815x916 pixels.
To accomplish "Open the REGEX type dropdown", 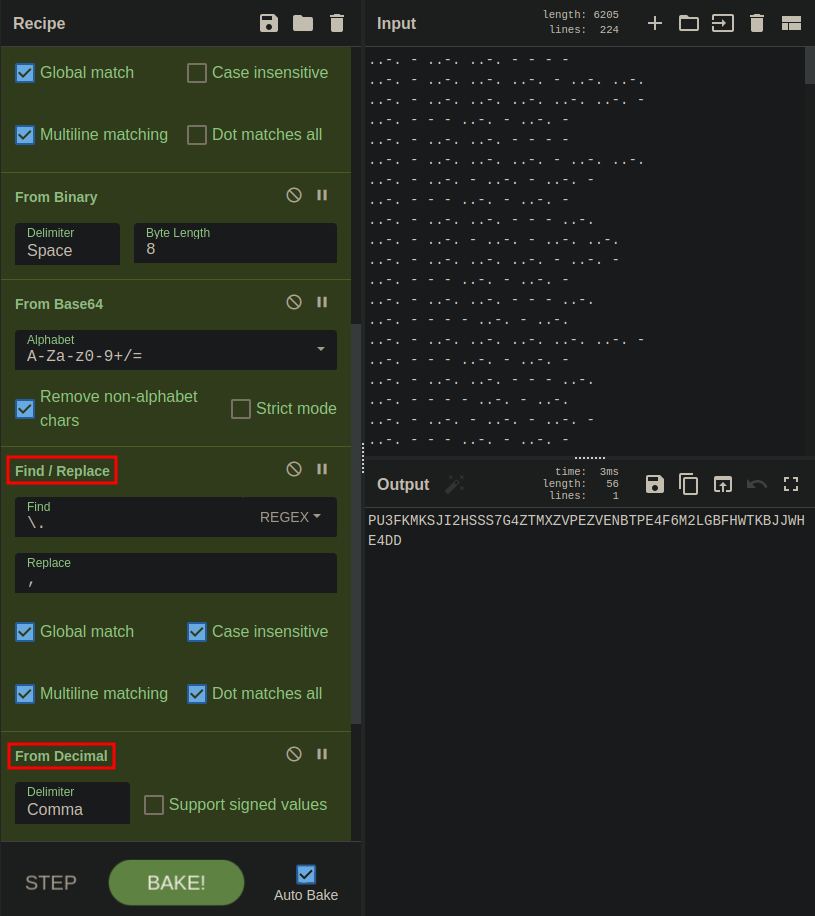I will [290, 517].
